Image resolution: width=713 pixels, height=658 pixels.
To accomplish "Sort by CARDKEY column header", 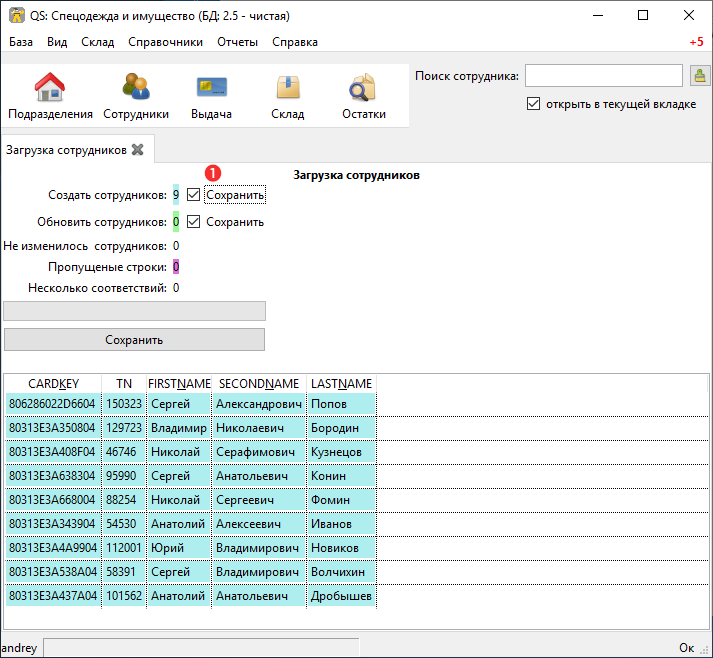I will pos(53,384).
